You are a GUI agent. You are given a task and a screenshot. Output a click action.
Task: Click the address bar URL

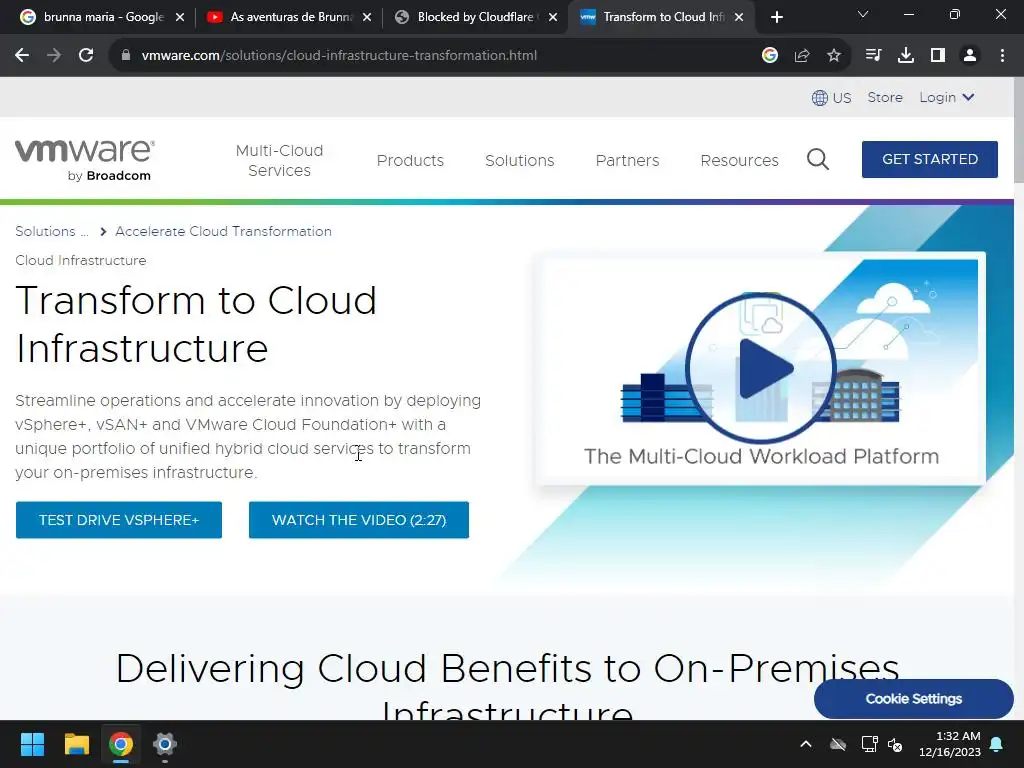coord(339,56)
